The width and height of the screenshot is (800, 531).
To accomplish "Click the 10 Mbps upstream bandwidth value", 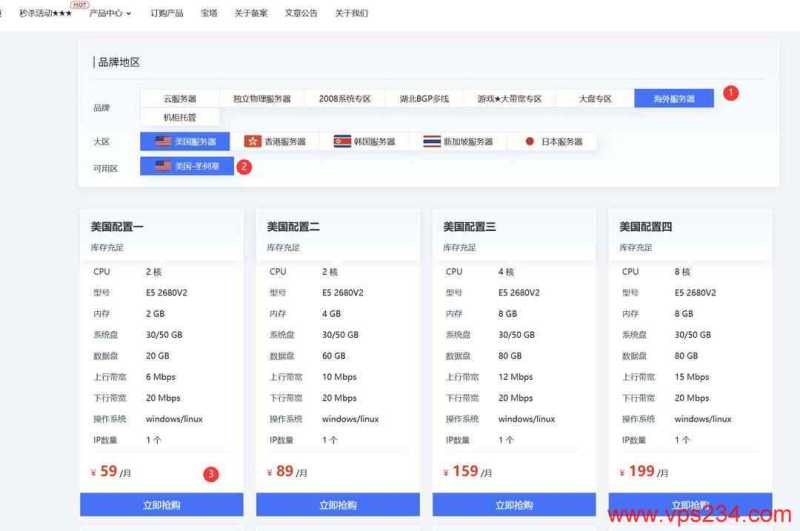I will (x=339, y=377).
